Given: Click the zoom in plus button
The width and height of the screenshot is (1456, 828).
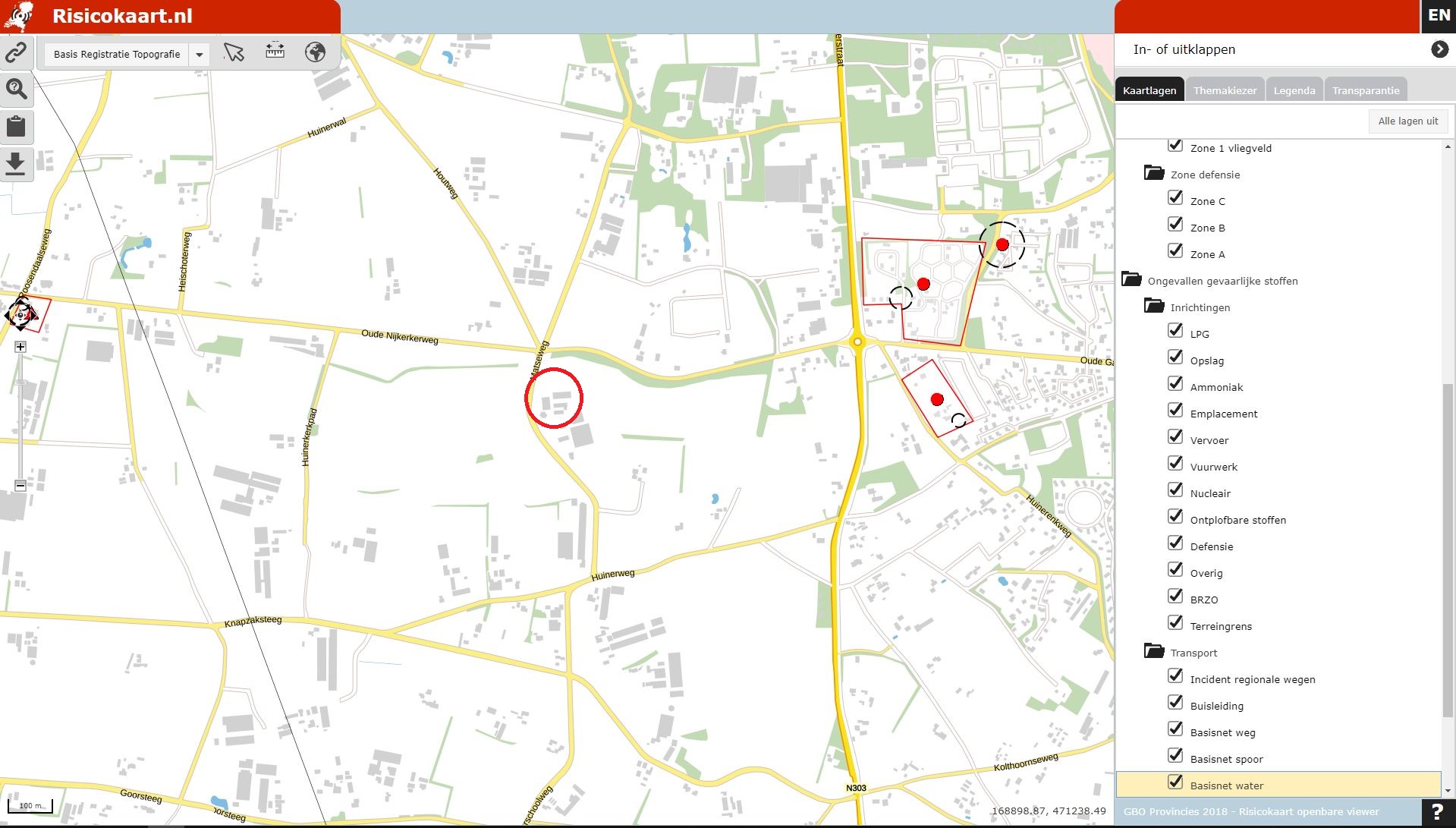Looking at the screenshot, I should (x=20, y=347).
